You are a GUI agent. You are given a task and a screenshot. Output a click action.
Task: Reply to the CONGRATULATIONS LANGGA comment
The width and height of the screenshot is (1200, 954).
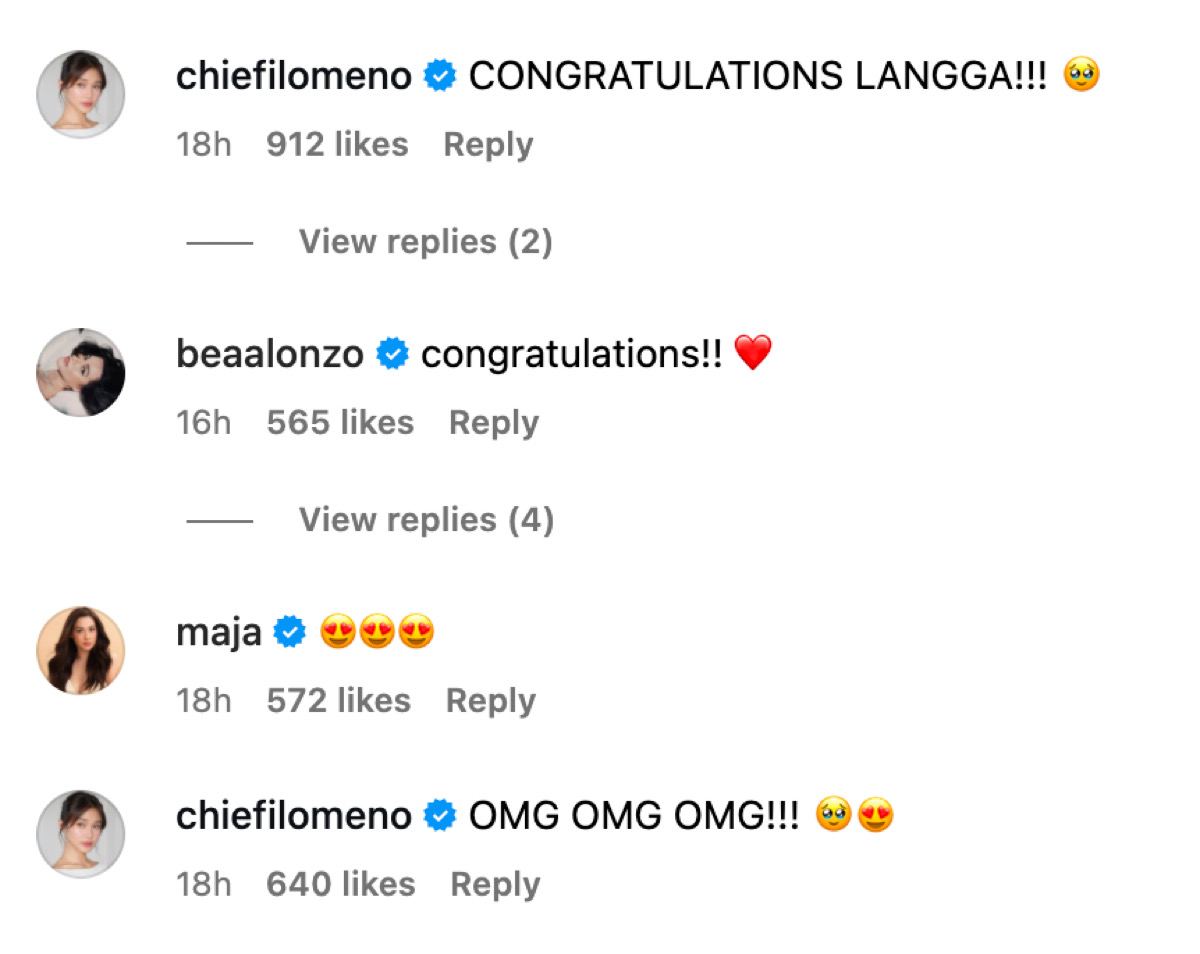488,145
